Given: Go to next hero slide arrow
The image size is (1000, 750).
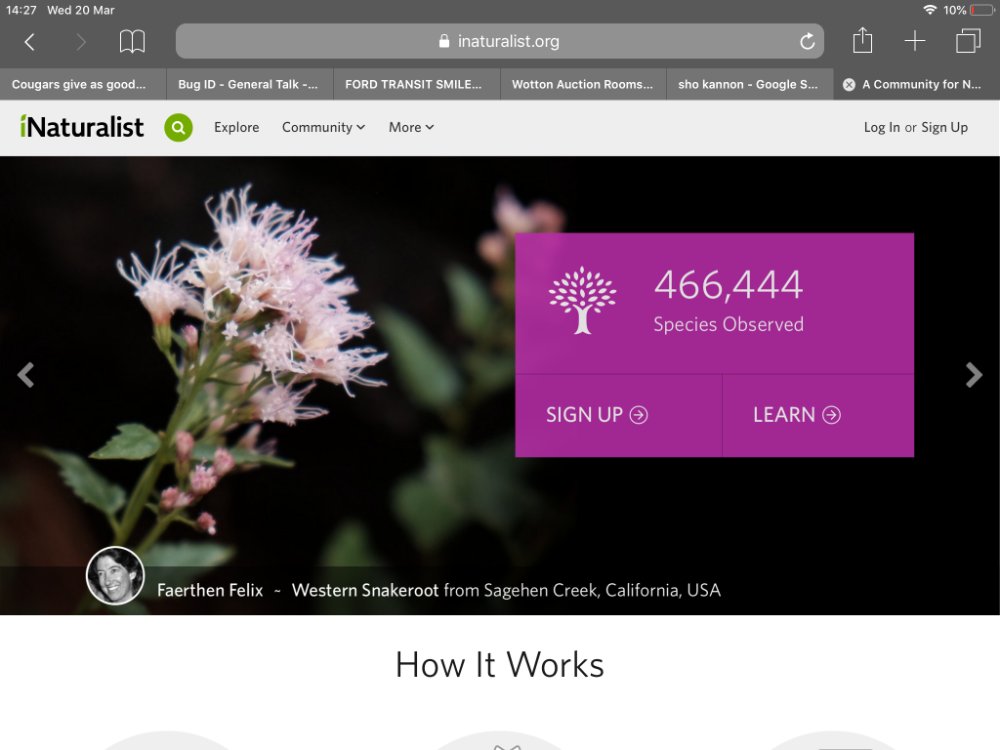Looking at the screenshot, I should click(974, 375).
